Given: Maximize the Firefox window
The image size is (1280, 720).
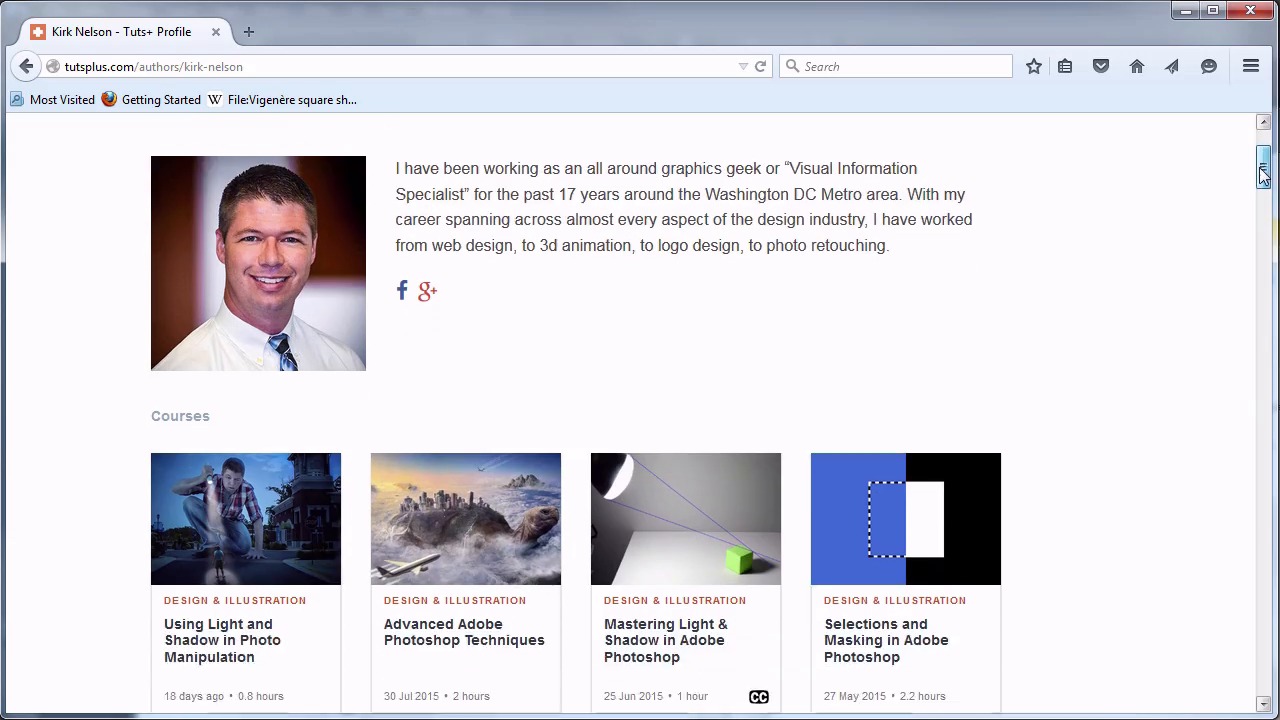Looking at the screenshot, I should [1213, 11].
